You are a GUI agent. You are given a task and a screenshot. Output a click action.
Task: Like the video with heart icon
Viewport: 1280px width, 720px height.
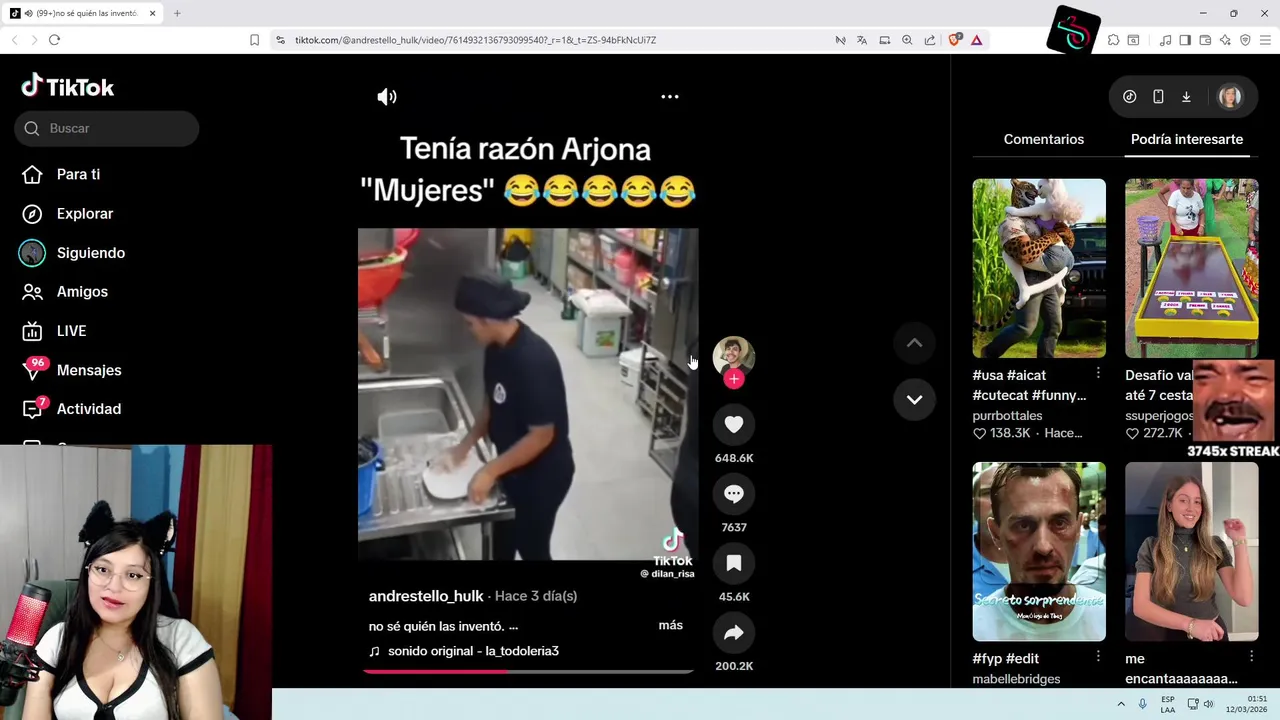tap(734, 424)
